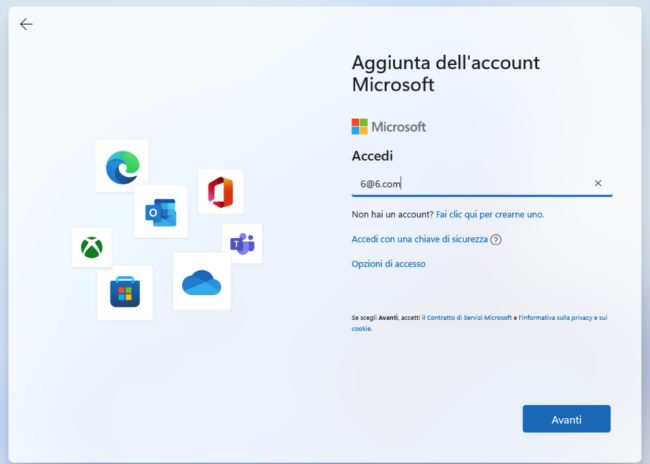Click the email field containing 6@6.com
The width and height of the screenshot is (650, 464).
click(482, 184)
